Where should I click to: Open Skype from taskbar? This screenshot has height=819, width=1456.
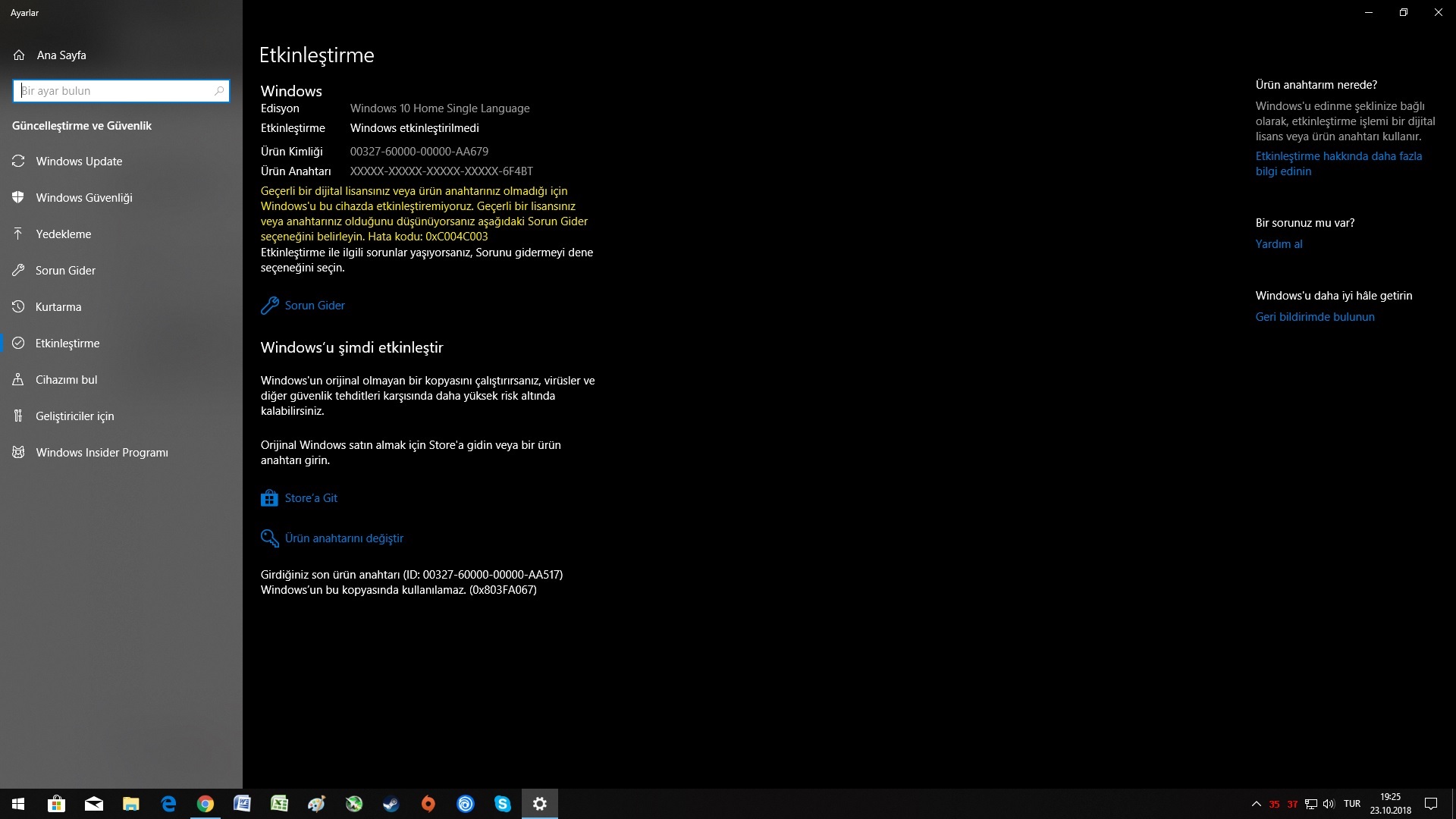click(503, 804)
